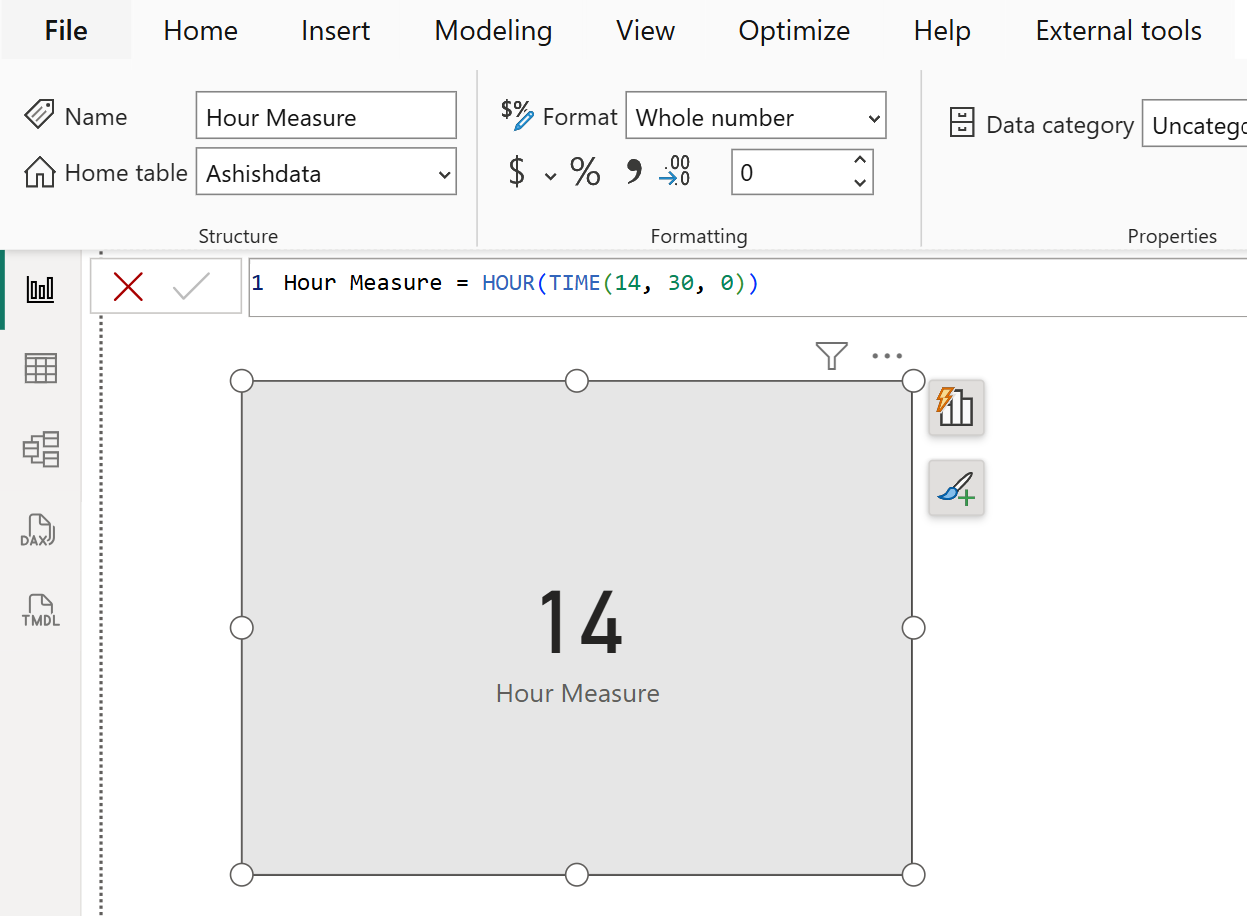
Task: Switch to the Modeling ribbon tab
Action: [492, 30]
